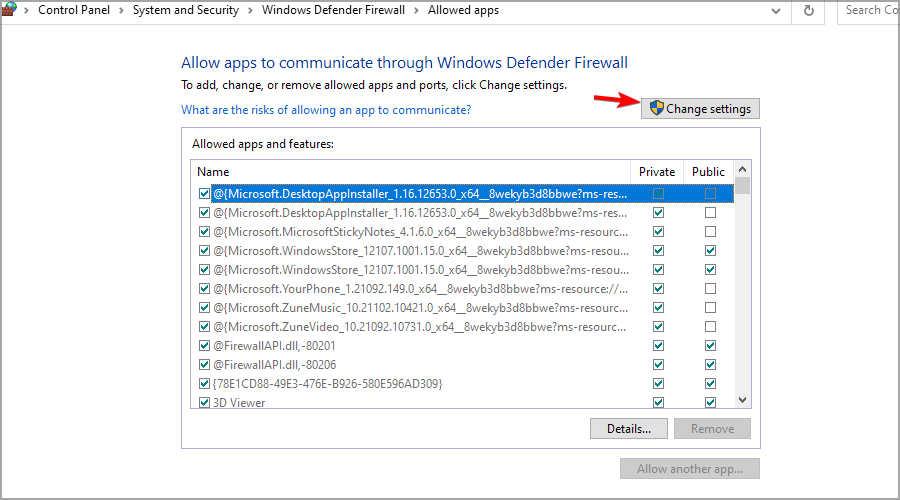Image resolution: width=900 pixels, height=500 pixels.
Task: Toggle the YourPhone name checkbox
Action: [204, 288]
